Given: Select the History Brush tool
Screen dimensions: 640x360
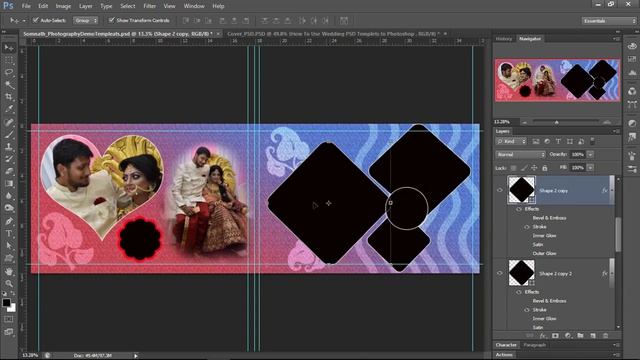Looking at the screenshot, I should tap(9, 159).
